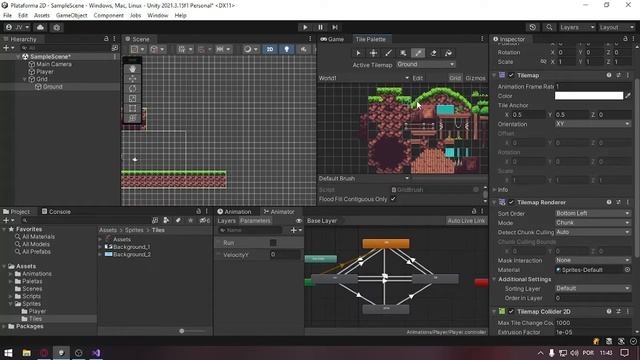640x360 pixels.
Task: Choose the Tile Palette eraser tool
Action: tap(433, 53)
